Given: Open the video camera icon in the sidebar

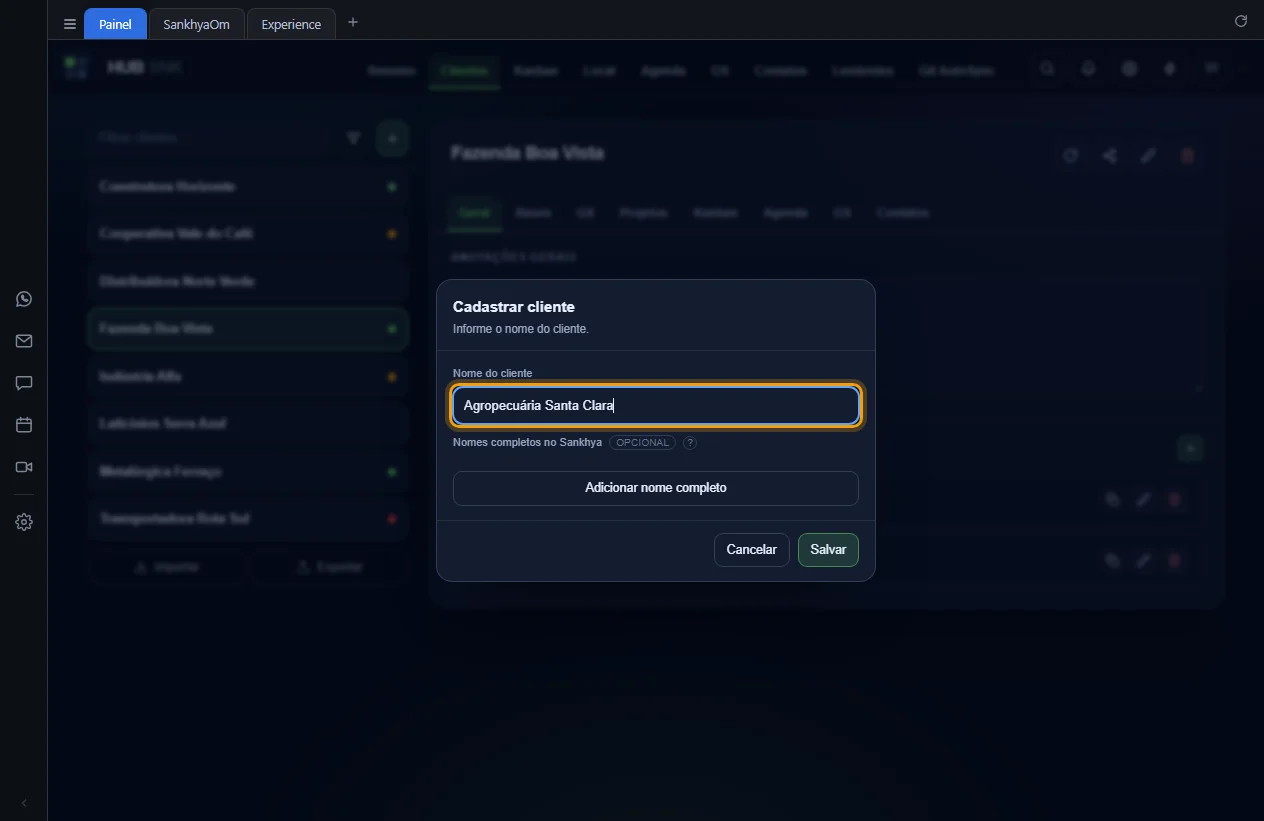Looking at the screenshot, I should coord(24,467).
